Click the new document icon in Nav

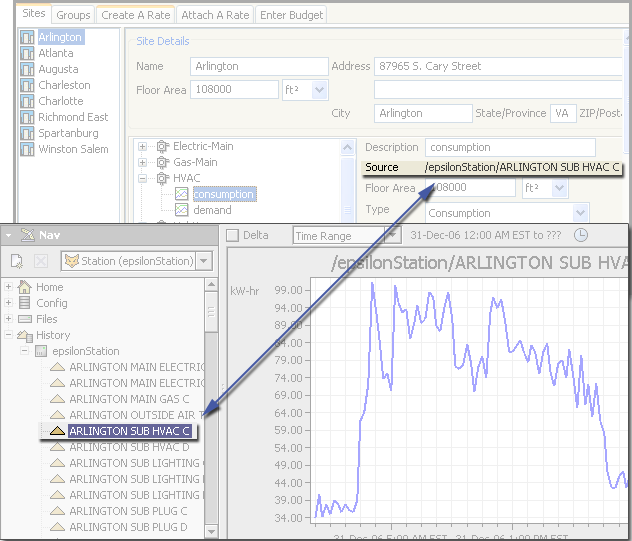tap(17, 261)
